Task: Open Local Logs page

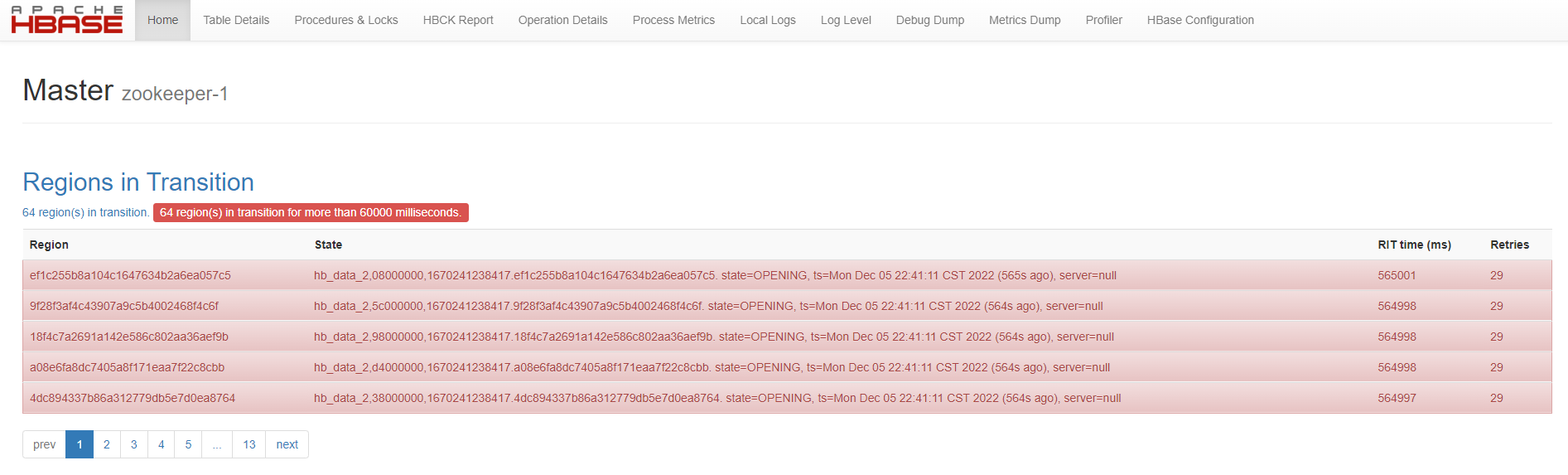Action: 767,20
